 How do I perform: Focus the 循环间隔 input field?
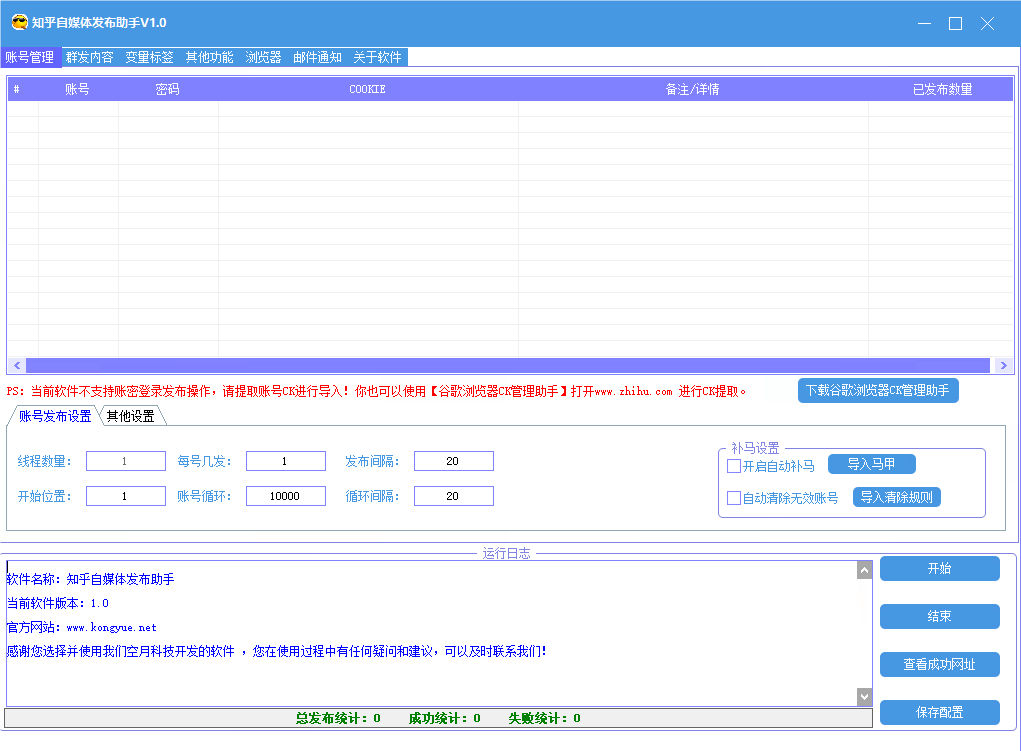coord(454,496)
